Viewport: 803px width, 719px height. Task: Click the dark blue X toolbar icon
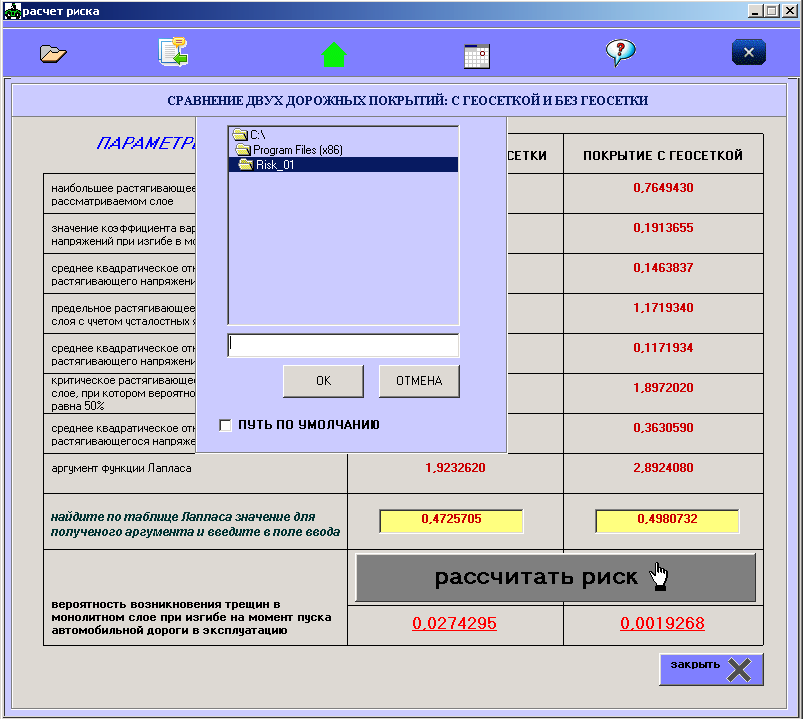tap(749, 53)
